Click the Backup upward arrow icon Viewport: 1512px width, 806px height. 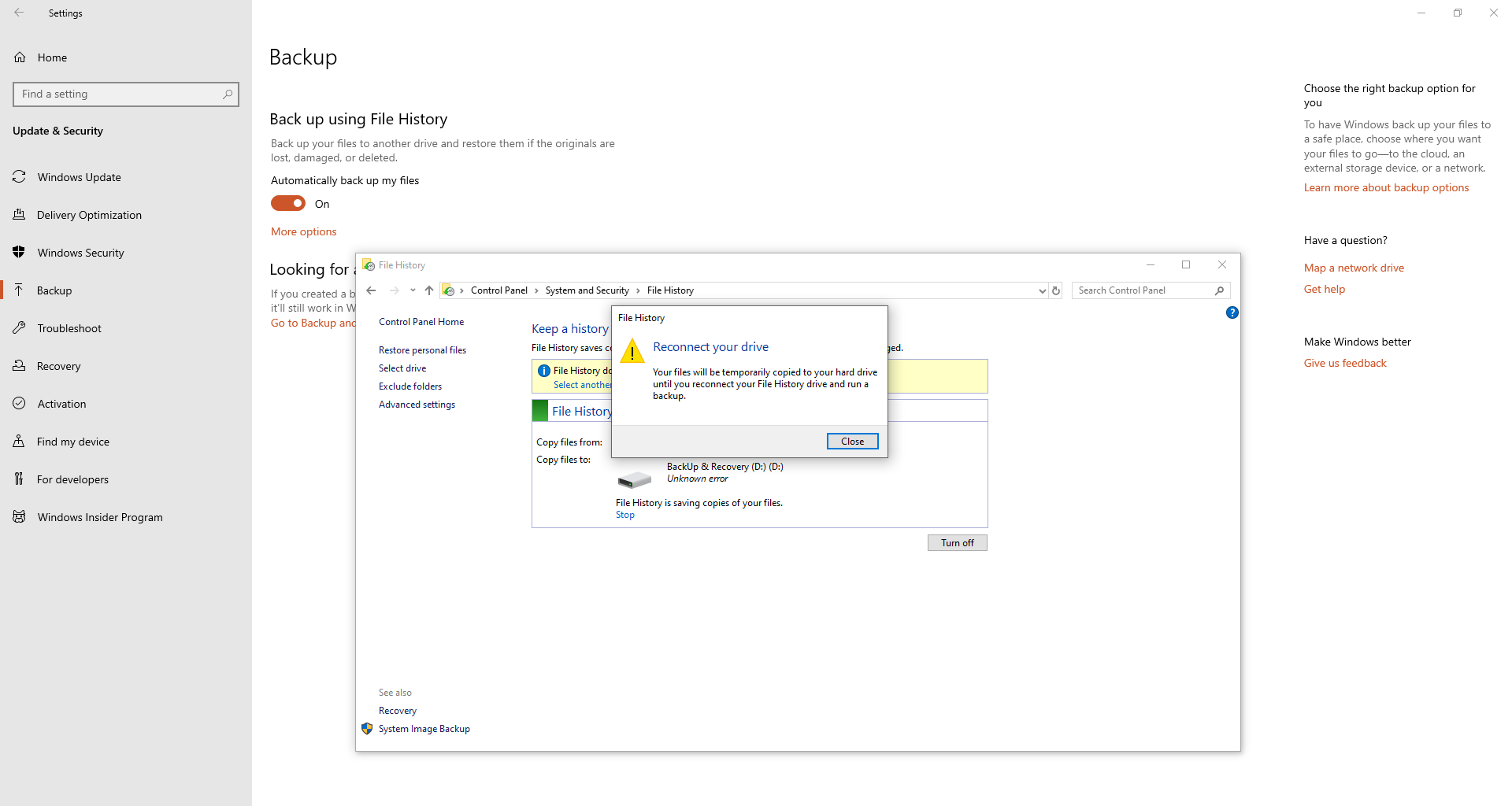click(x=20, y=290)
